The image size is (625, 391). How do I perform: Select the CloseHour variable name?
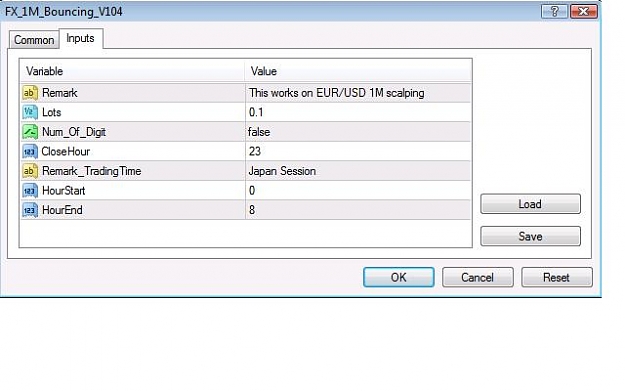point(66,151)
